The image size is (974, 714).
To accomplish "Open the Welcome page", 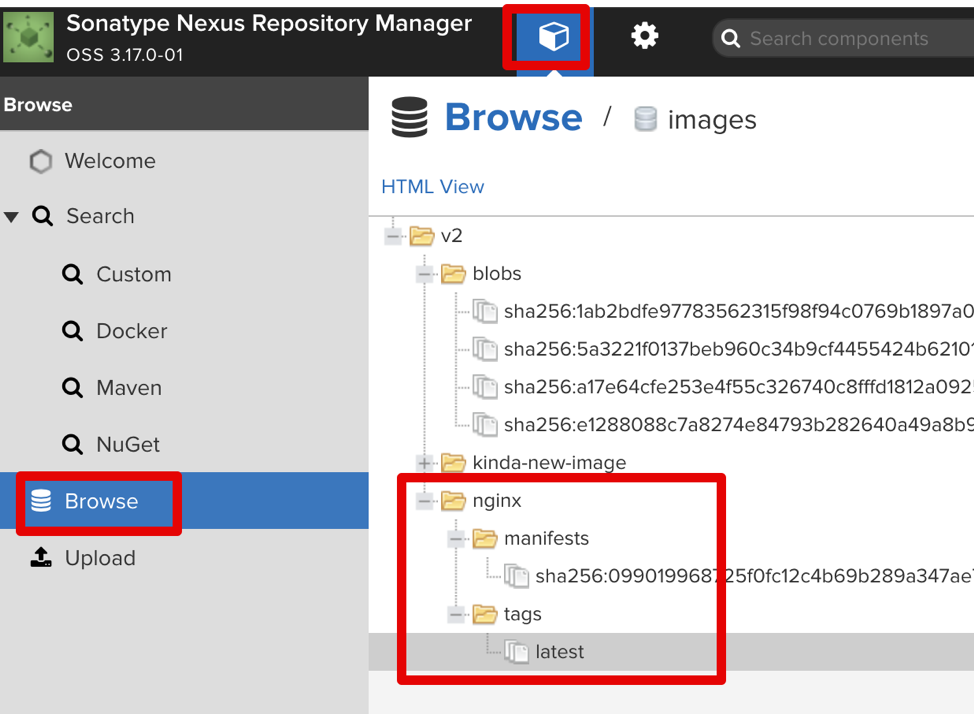I will point(110,161).
